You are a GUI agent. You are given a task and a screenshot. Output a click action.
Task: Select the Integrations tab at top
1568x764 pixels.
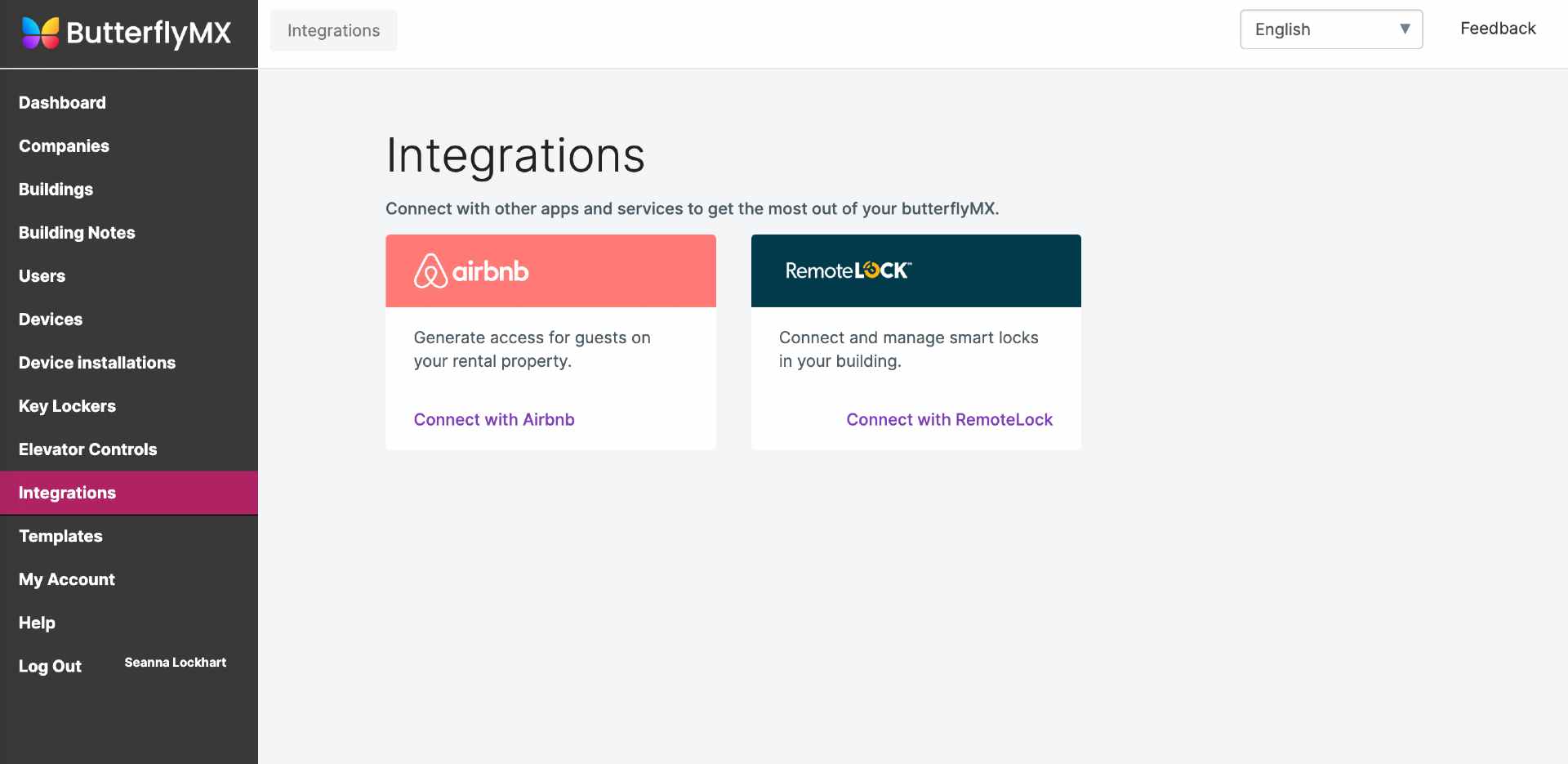[x=332, y=30]
